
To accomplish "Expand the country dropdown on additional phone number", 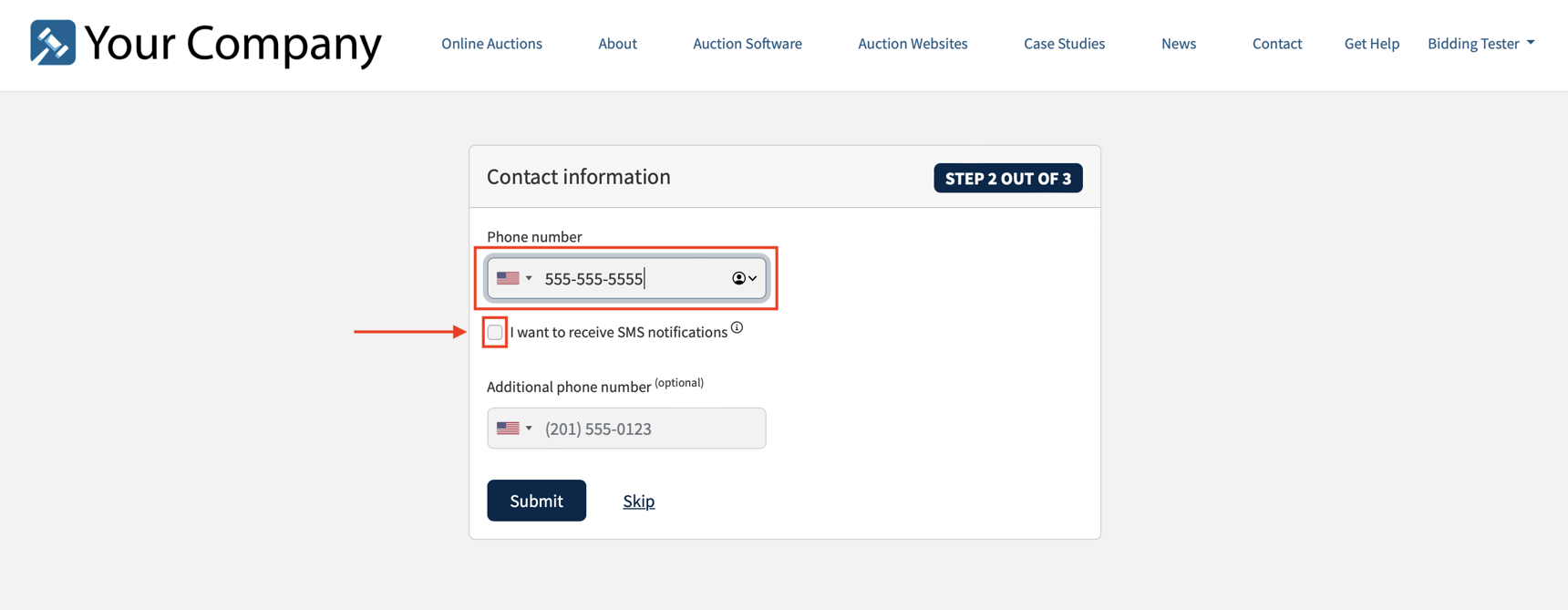I will tap(529, 428).
